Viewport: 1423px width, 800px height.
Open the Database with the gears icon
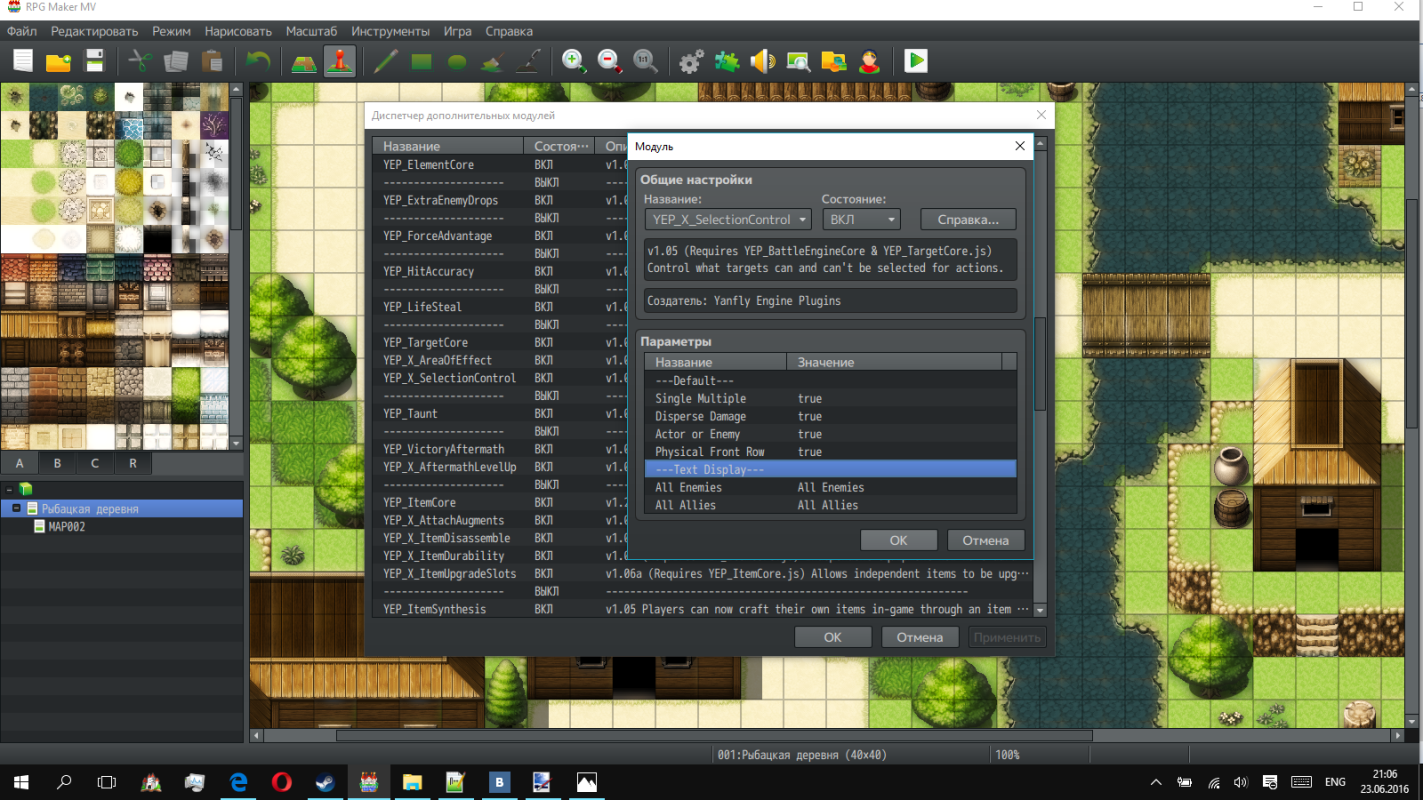[x=691, y=61]
